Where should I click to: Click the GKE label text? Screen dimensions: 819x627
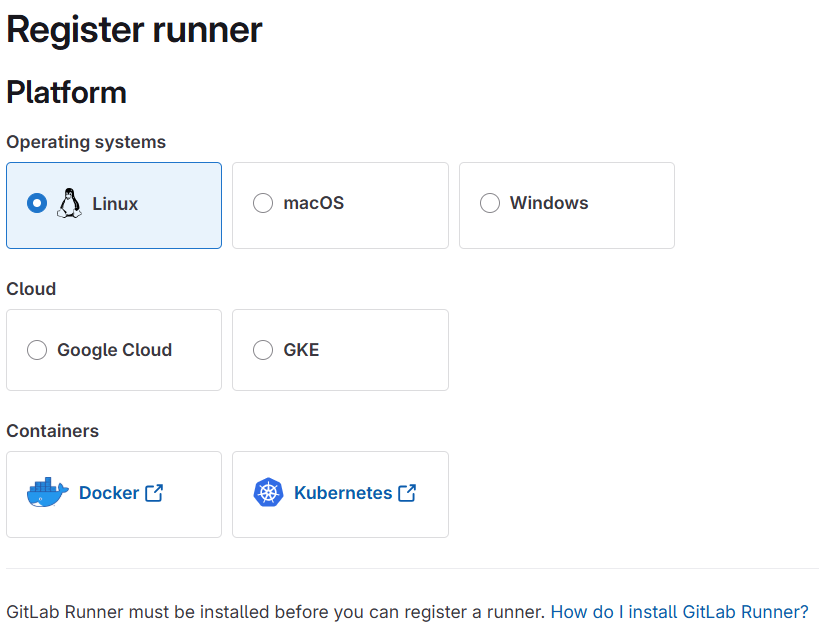tap(301, 350)
